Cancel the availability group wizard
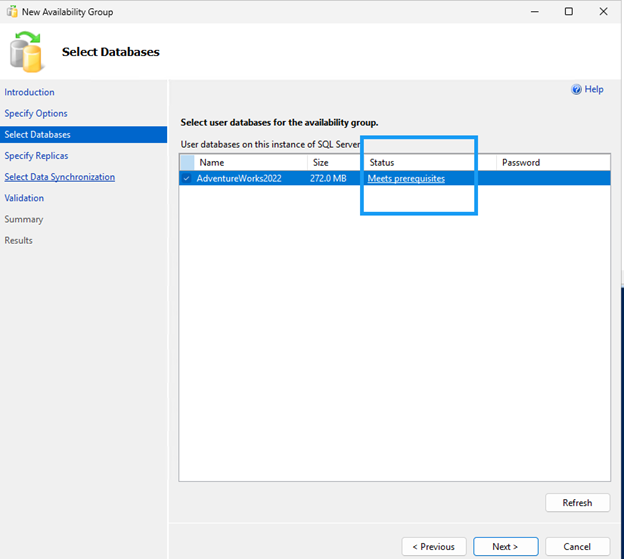The height and width of the screenshot is (559, 624). point(577,546)
